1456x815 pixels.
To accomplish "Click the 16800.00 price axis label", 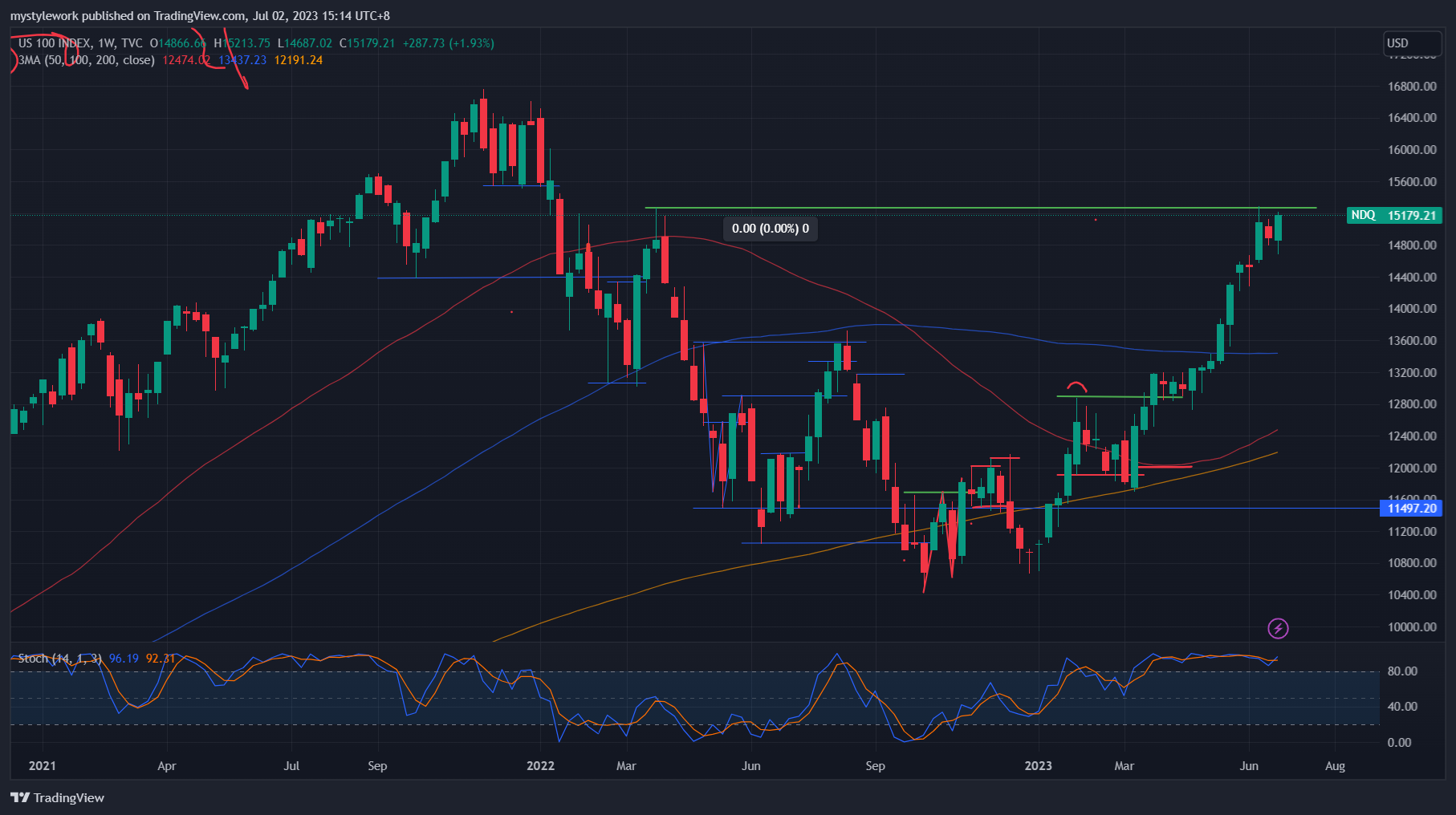I will click(1412, 87).
